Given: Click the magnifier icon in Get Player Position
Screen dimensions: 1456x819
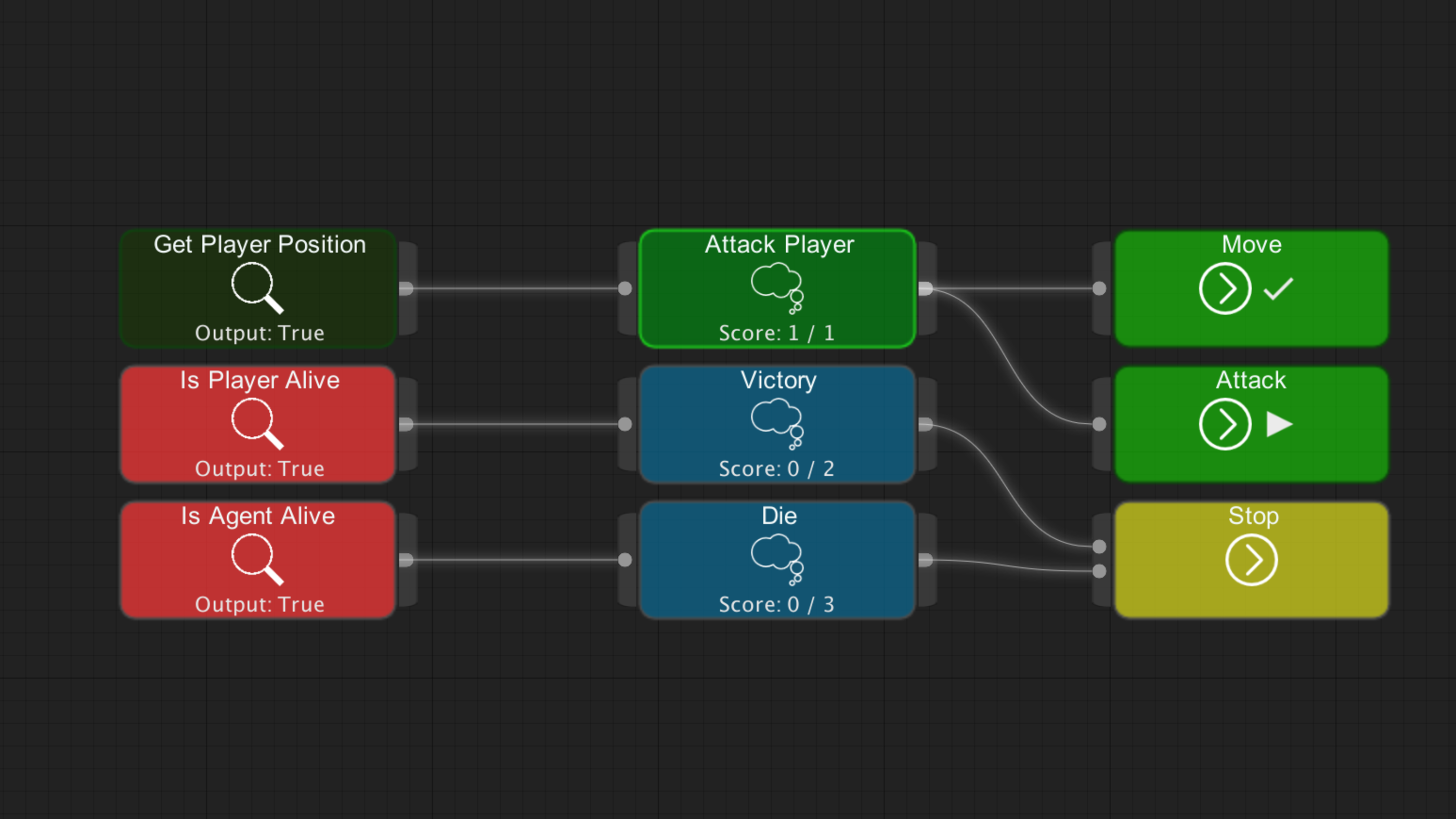Looking at the screenshot, I should [256, 287].
